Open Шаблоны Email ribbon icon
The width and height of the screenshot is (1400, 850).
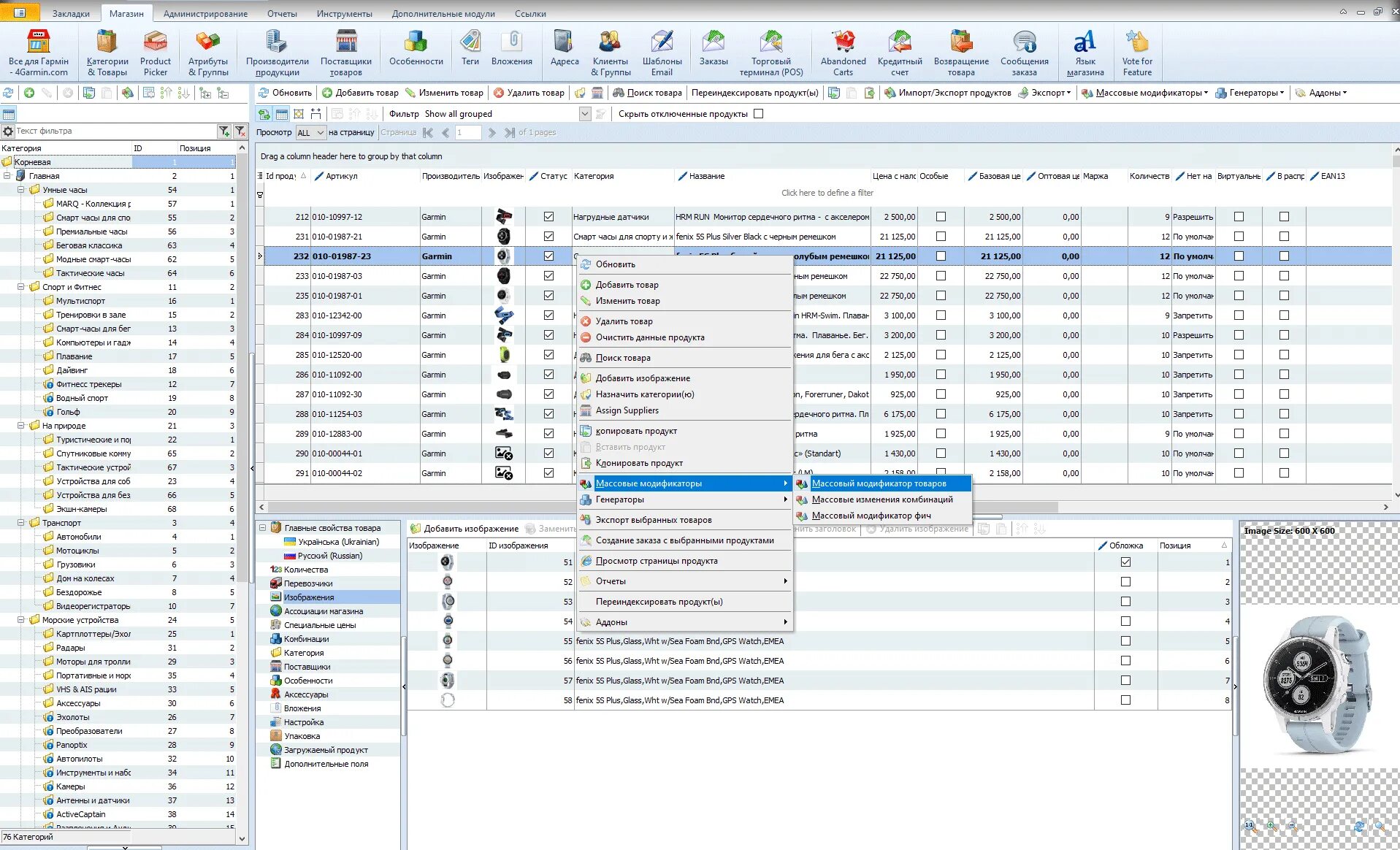pos(662,53)
